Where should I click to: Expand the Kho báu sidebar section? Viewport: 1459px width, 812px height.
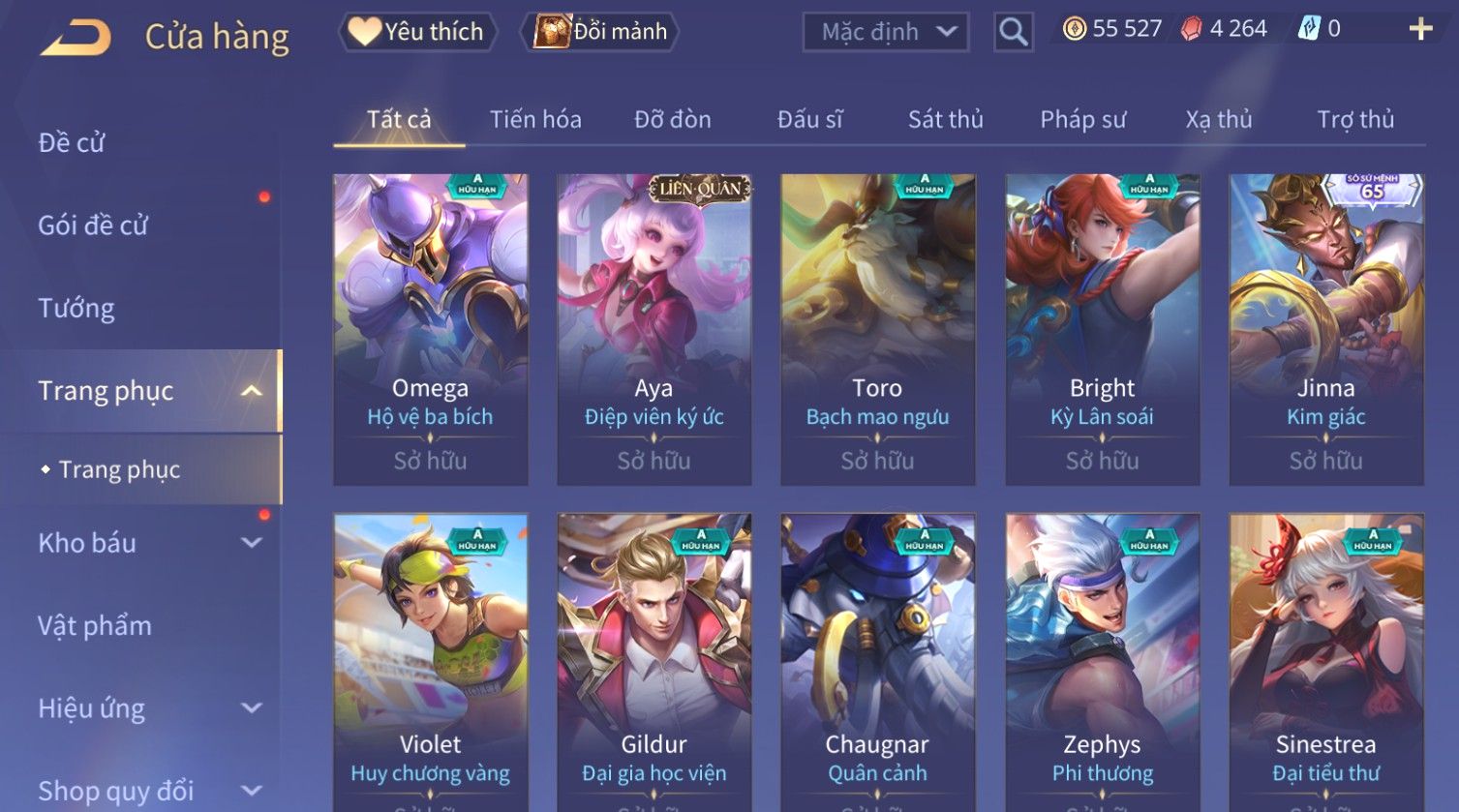[252, 543]
